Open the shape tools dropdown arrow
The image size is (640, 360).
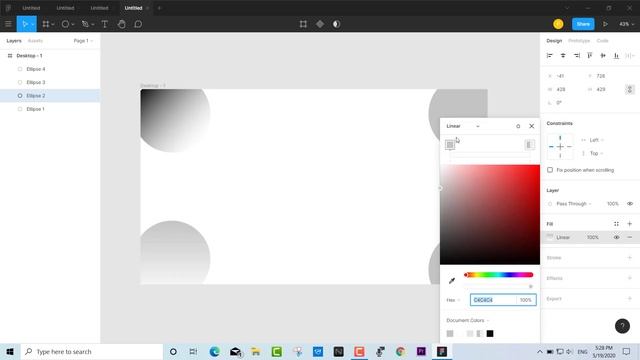pos(73,24)
